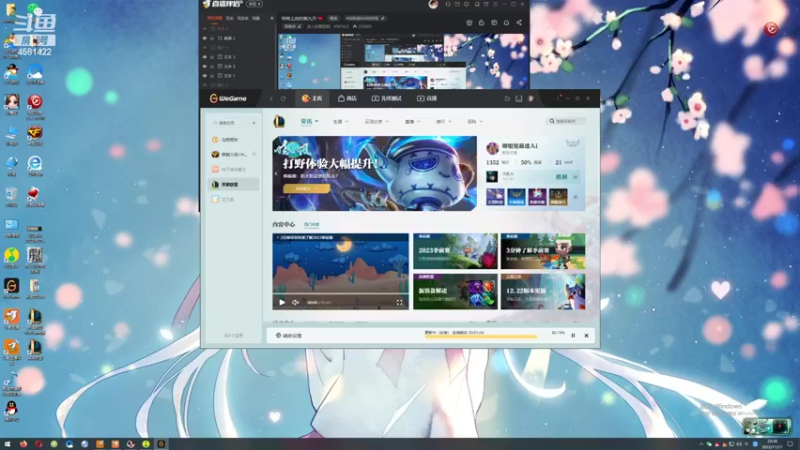Mute the content center video
The width and height of the screenshot is (800, 450).
point(295,303)
